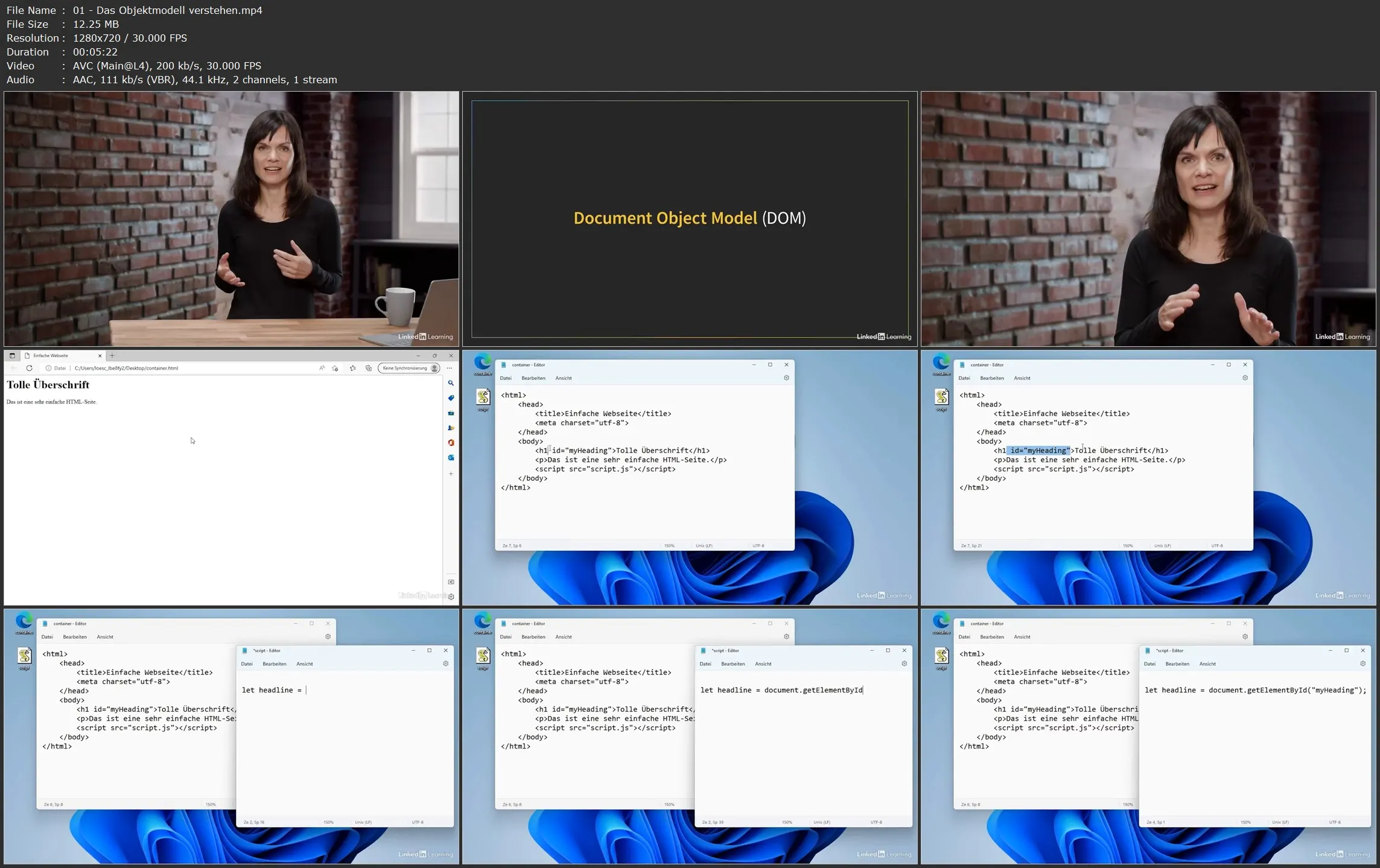Open the Edge sidebar search icon
The image size is (1380, 868).
pos(451,383)
